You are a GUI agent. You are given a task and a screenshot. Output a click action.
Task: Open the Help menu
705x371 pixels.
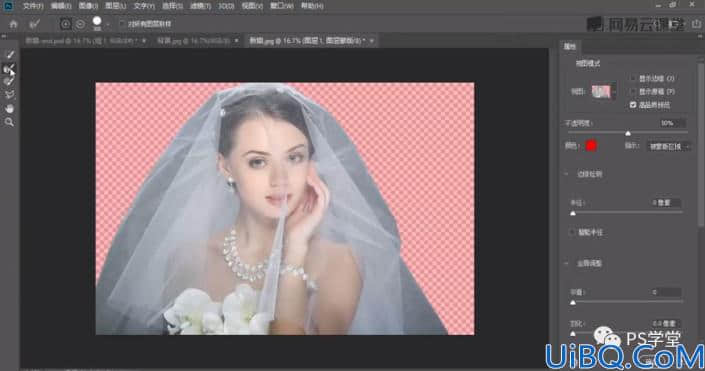[x=312, y=6]
